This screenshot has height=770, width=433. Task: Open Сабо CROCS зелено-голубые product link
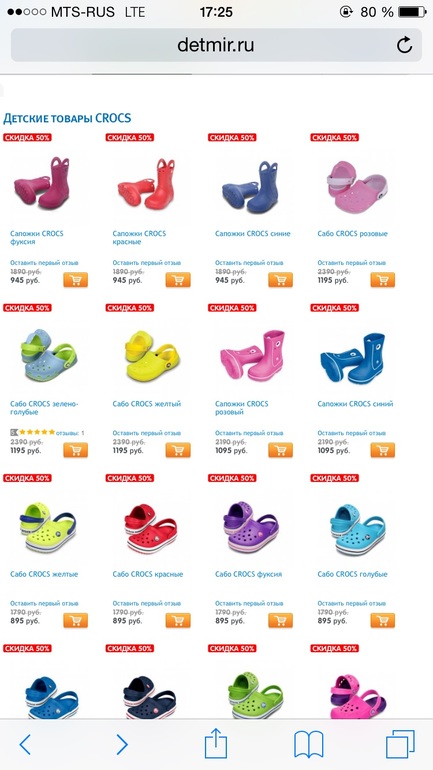tap(44, 408)
